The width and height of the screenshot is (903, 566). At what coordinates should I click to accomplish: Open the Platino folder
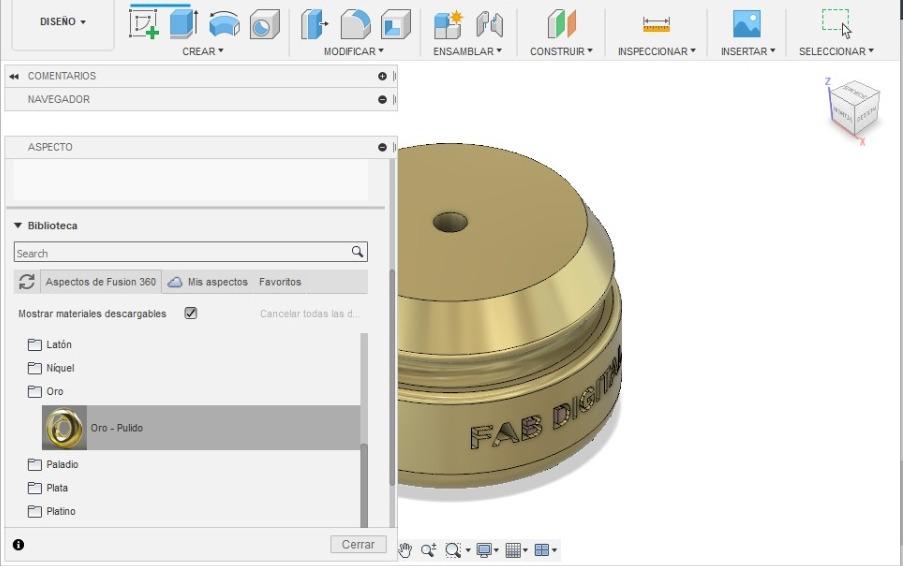[x=52, y=511]
